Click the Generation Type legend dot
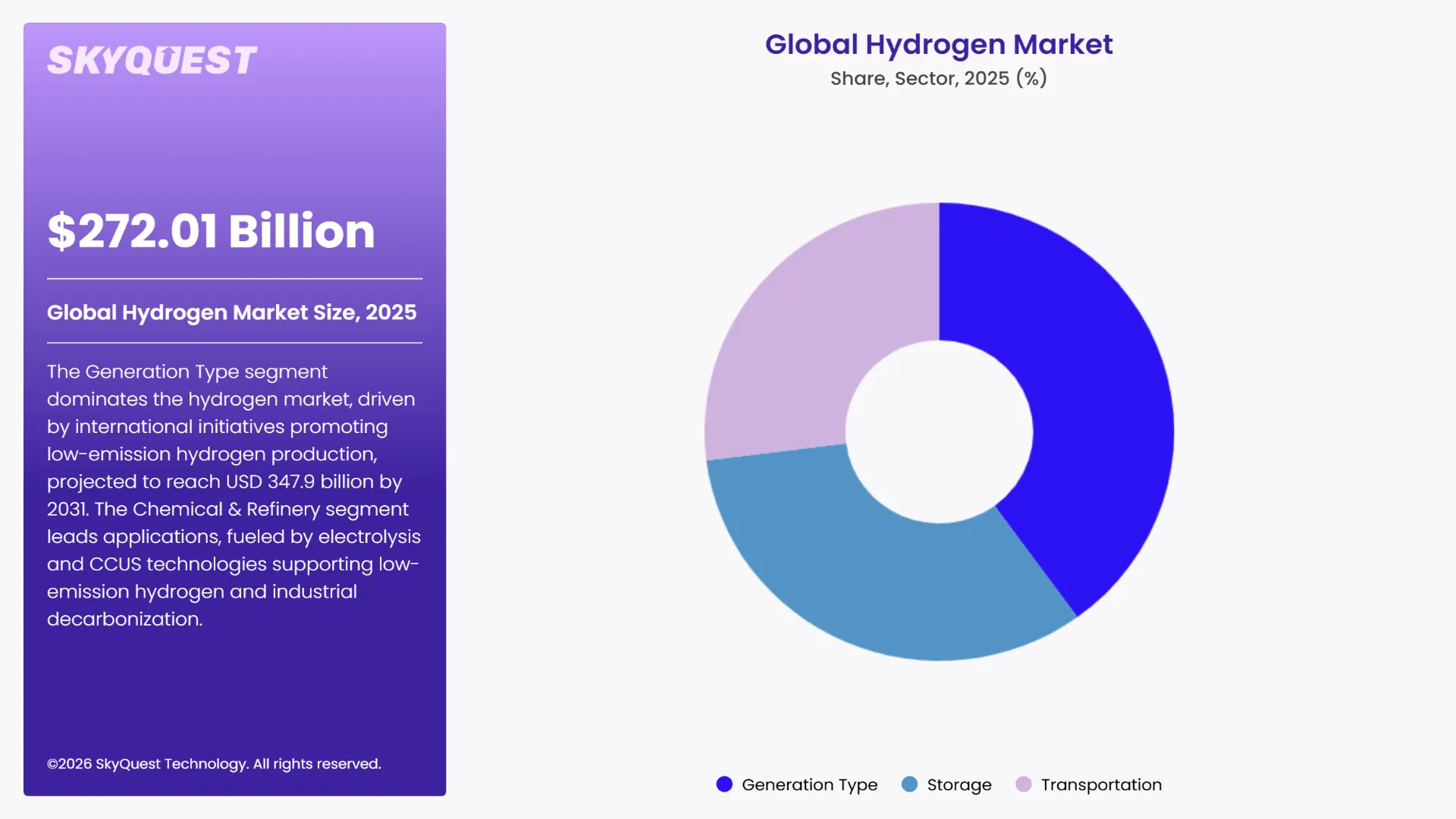 click(x=724, y=784)
